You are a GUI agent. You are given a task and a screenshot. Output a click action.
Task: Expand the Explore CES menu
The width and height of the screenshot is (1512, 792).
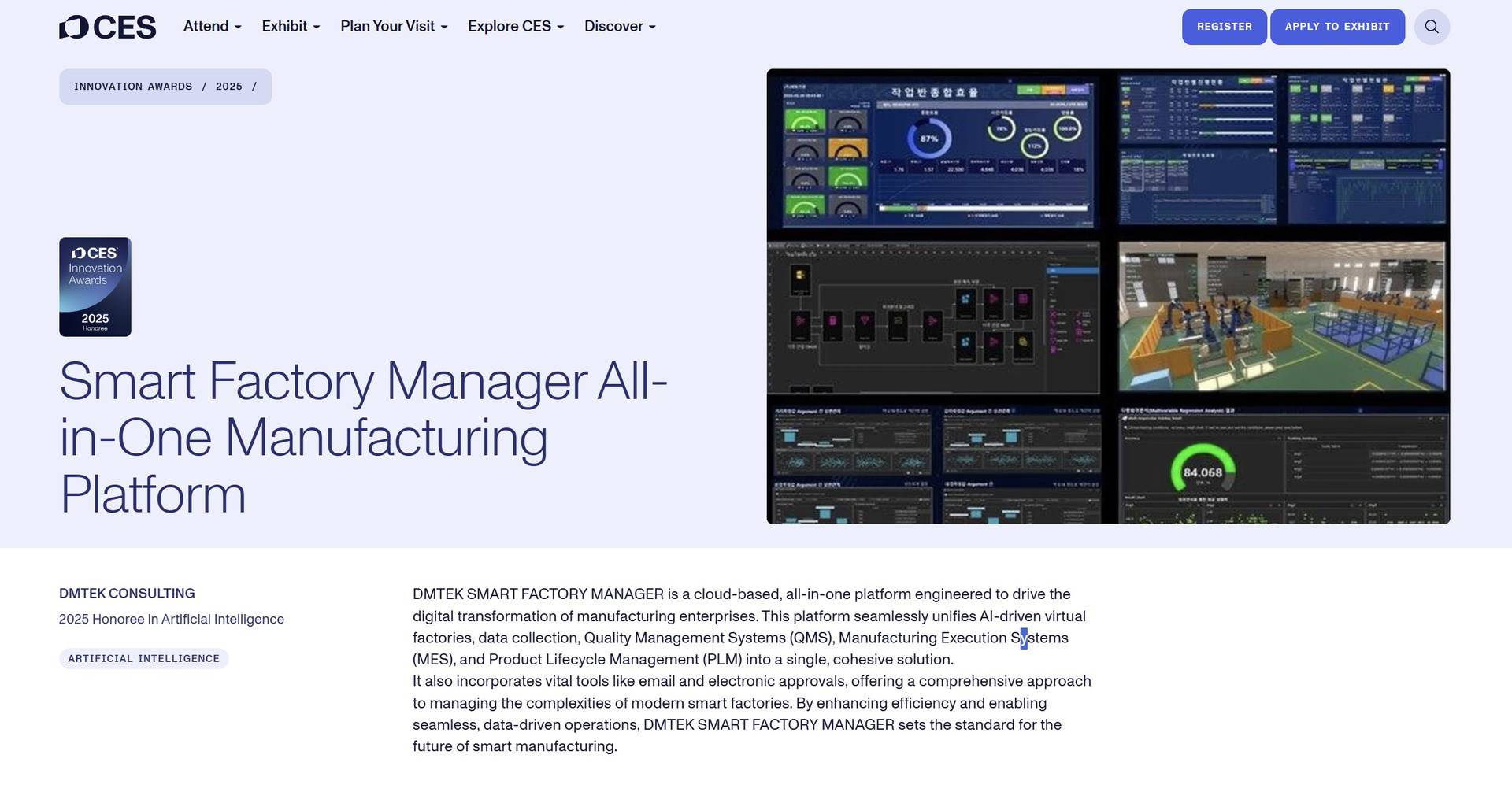(x=516, y=27)
